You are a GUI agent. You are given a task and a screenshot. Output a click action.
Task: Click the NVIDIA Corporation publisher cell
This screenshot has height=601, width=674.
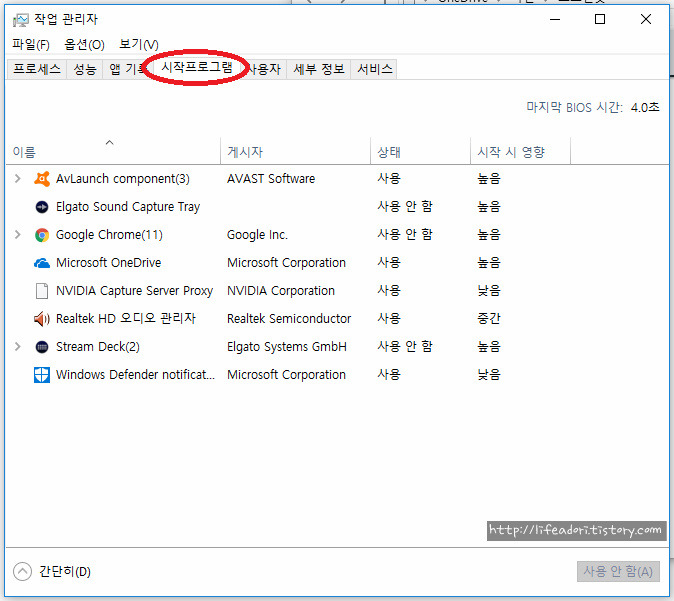281,291
